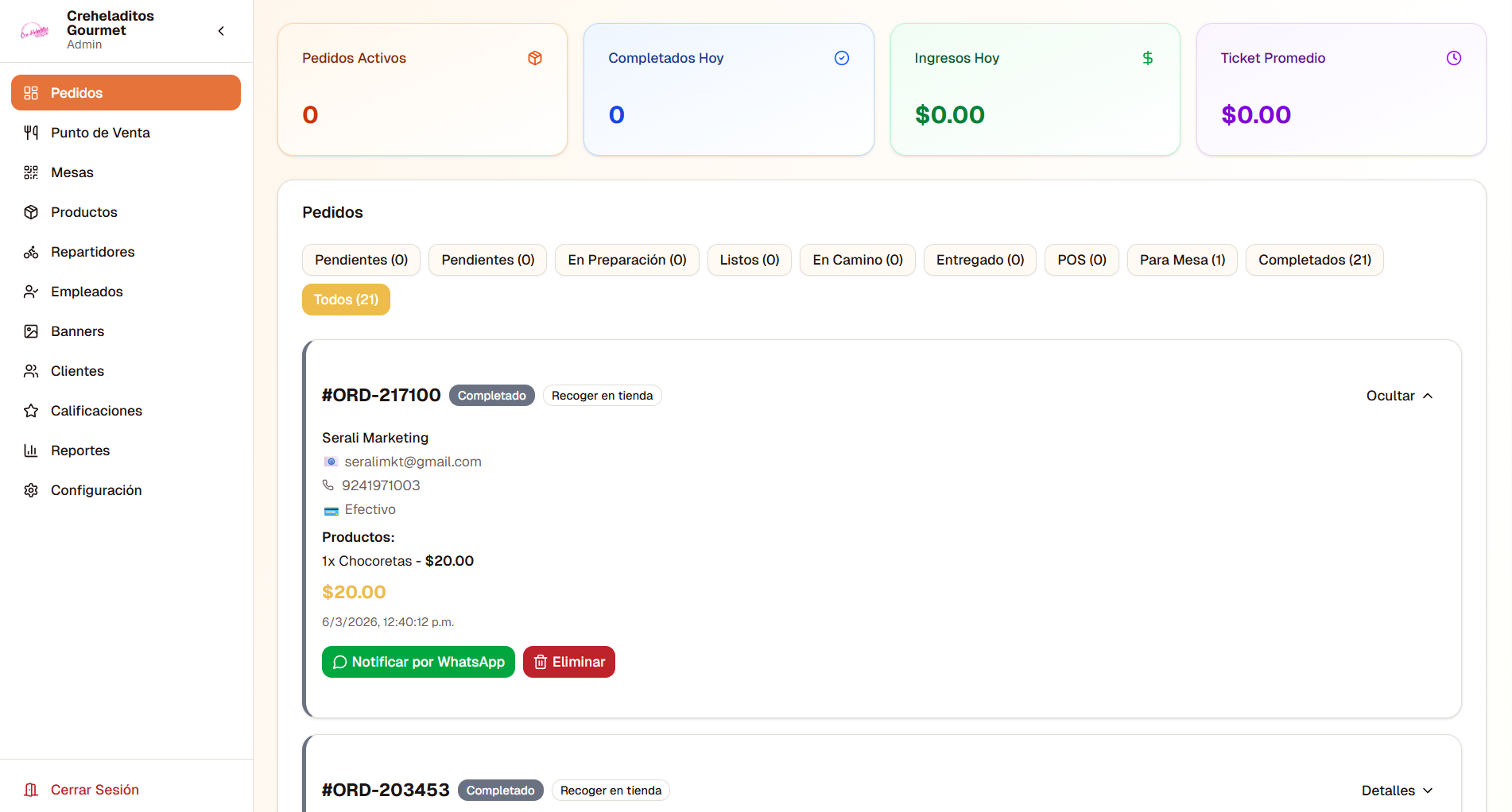Collapse order #ORD-217100 with Ocultar
The width and height of the screenshot is (1512, 812).
pos(1399,396)
